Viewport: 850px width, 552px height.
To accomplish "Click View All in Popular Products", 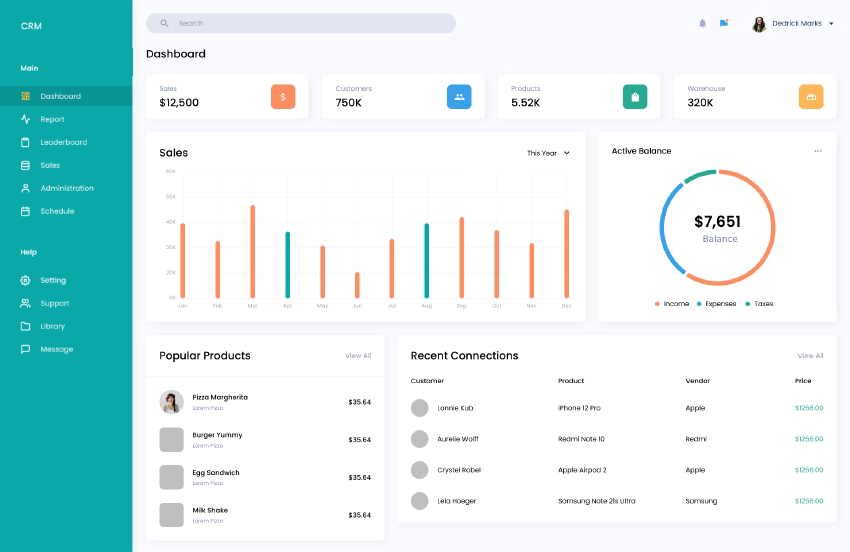I will point(358,356).
